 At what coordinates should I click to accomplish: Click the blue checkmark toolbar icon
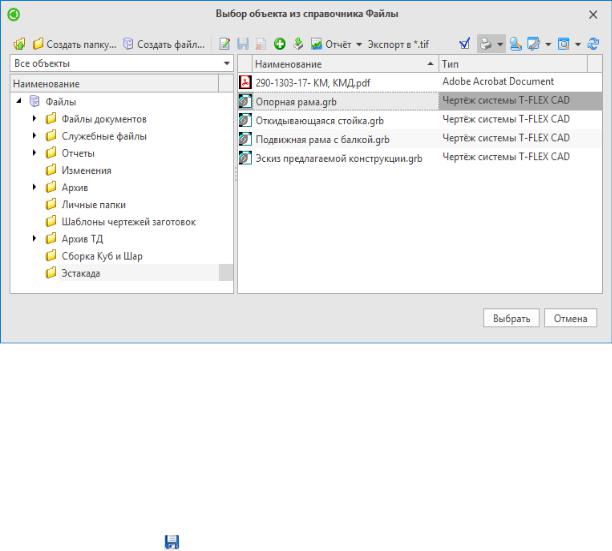pyautogui.click(x=464, y=44)
